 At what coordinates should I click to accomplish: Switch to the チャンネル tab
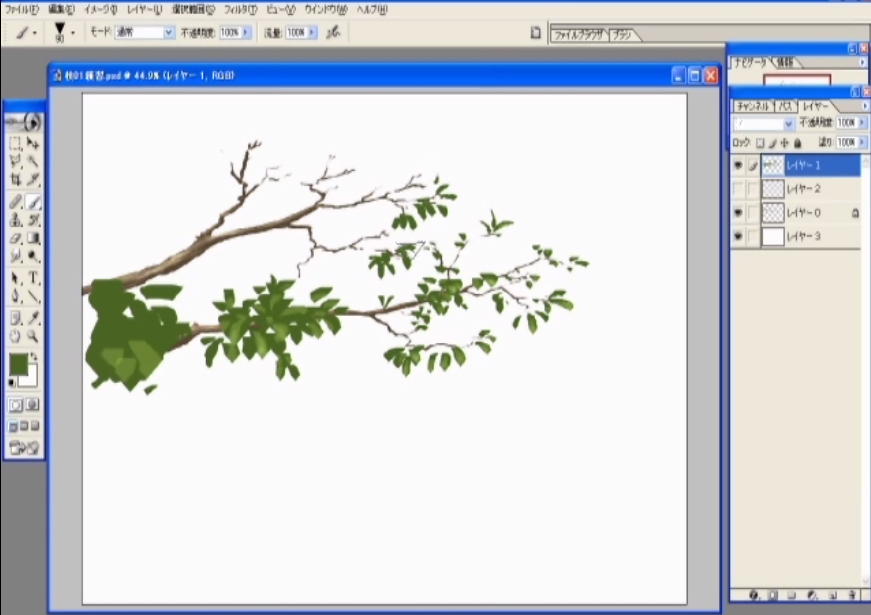point(753,106)
